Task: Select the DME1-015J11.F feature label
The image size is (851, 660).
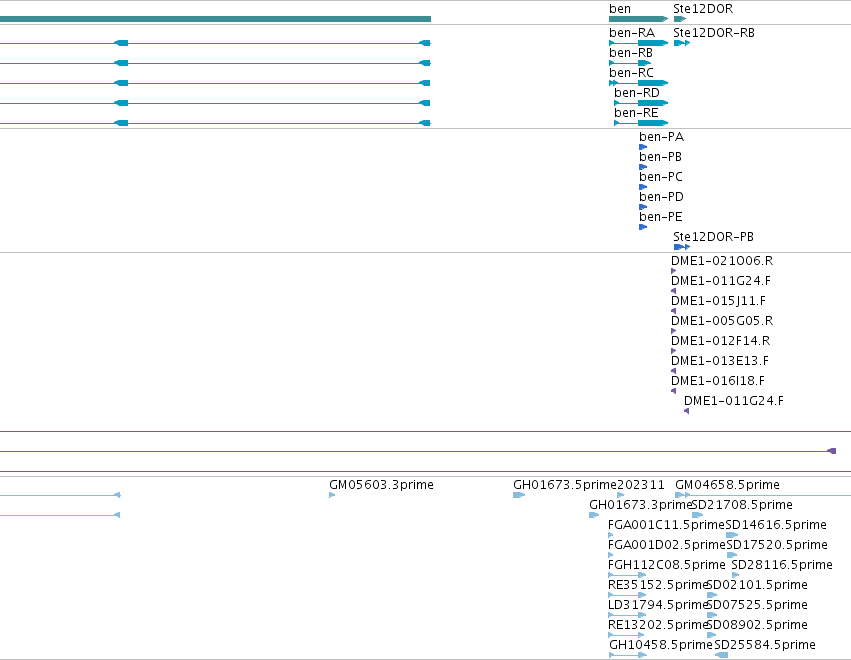Action: (718, 301)
